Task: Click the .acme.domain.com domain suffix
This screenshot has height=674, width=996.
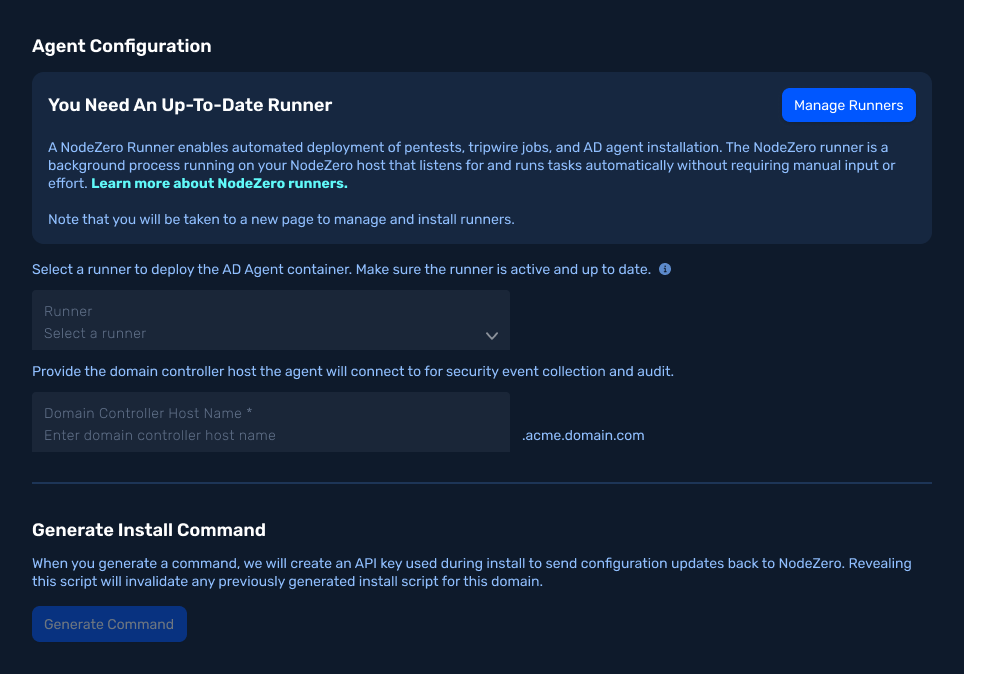Action: click(x=583, y=436)
